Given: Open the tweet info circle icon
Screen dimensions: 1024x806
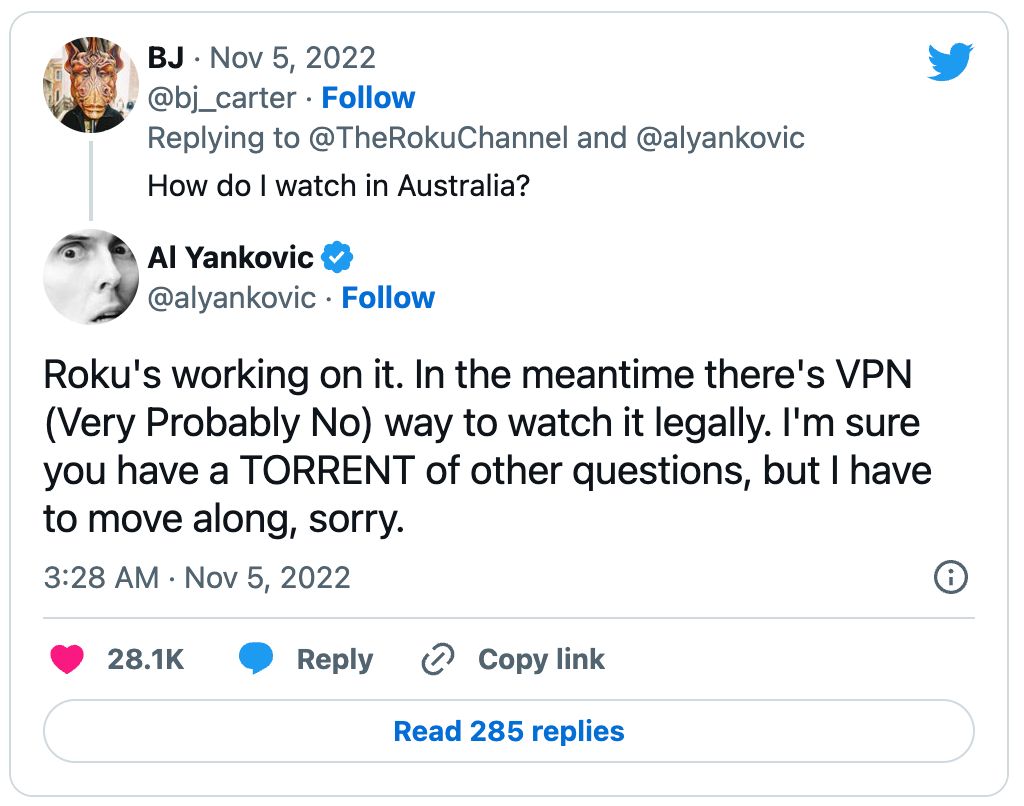Looking at the screenshot, I should (950, 577).
